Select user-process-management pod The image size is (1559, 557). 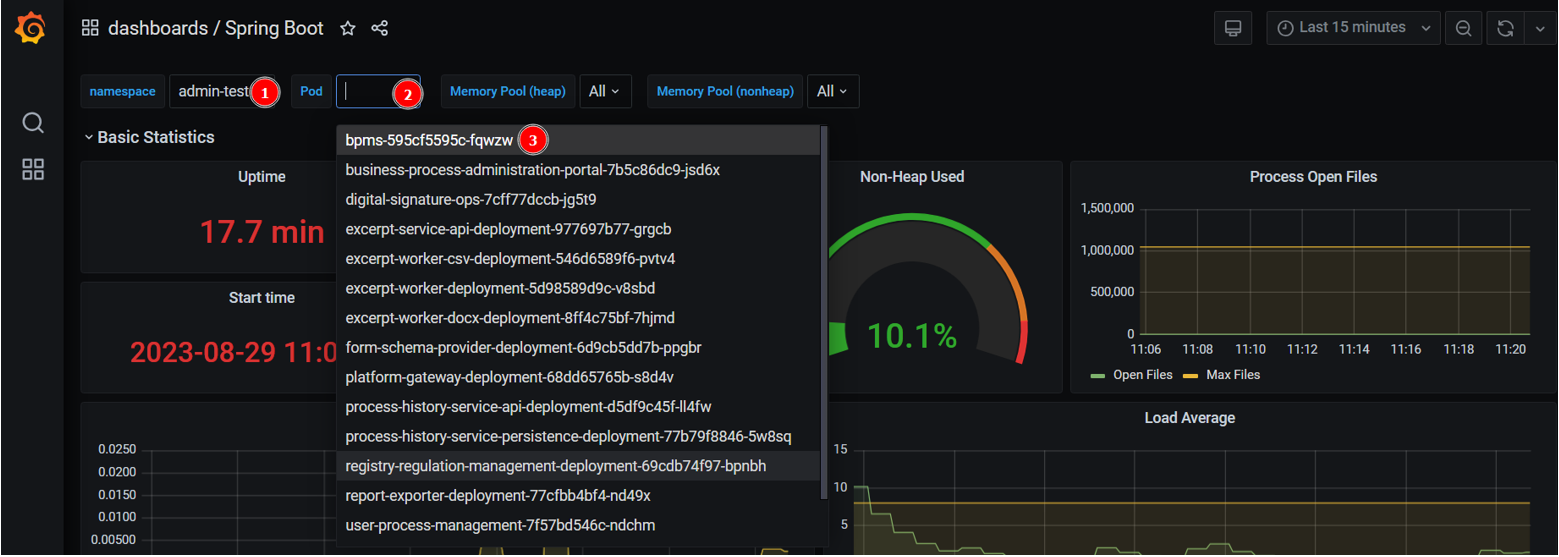point(578,525)
